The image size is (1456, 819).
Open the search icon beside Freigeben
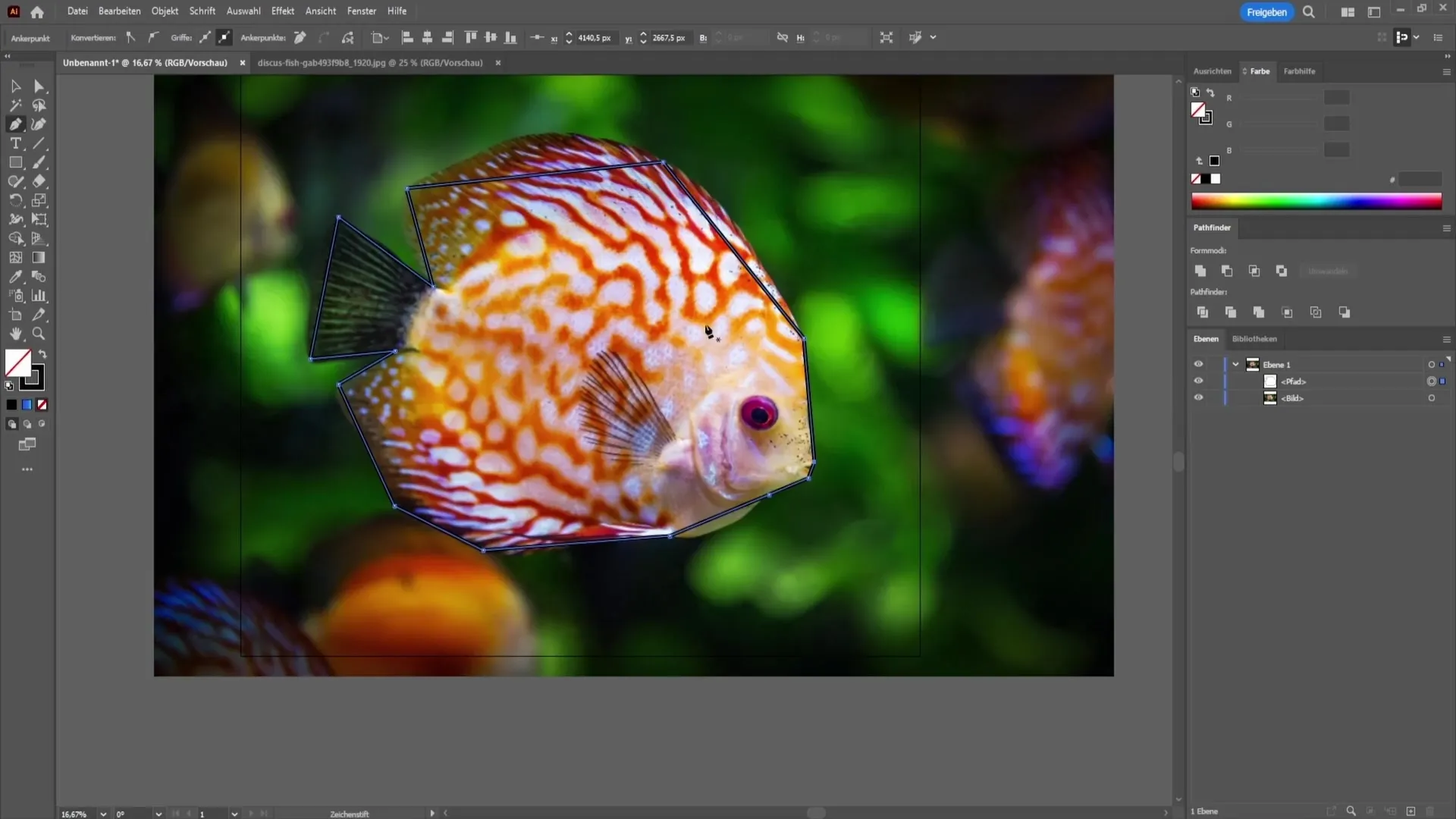[1309, 12]
